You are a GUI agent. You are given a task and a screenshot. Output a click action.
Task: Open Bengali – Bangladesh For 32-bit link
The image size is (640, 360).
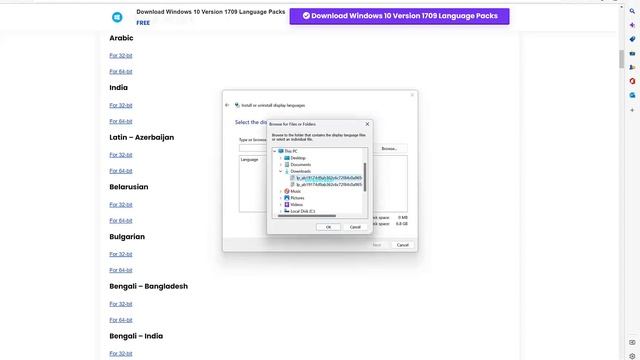pos(121,304)
